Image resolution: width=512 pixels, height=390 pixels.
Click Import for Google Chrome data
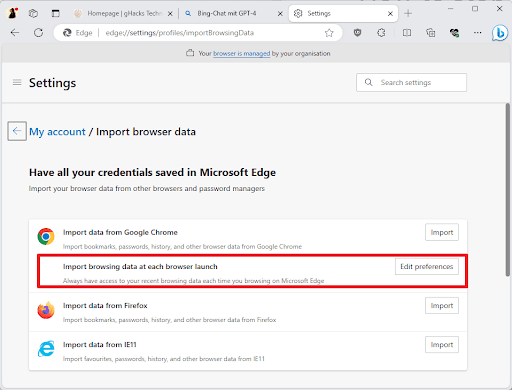pos(442,232)
